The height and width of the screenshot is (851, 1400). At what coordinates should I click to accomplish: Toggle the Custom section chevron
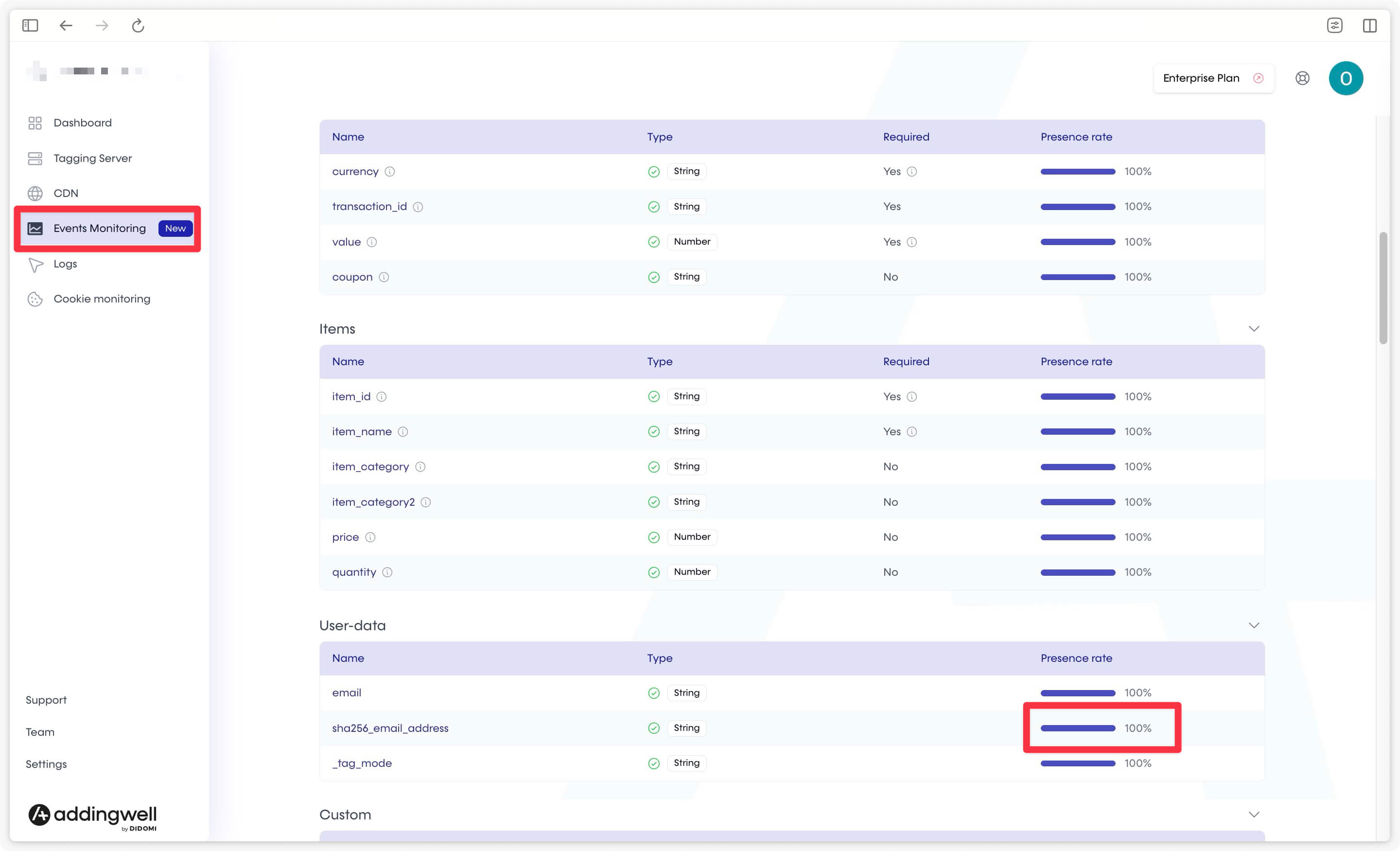1254,815
